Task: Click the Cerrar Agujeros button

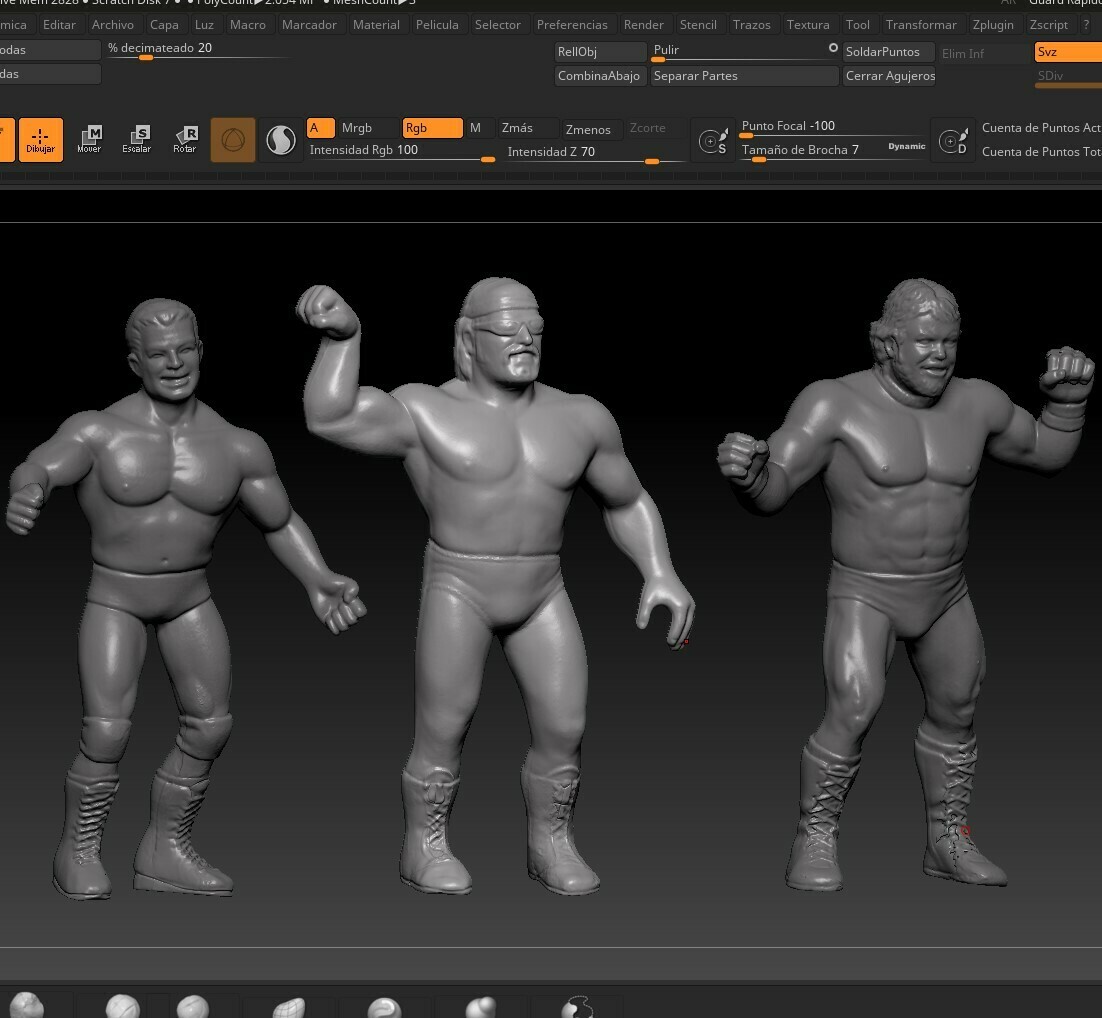Action: (x=889, y=76)
